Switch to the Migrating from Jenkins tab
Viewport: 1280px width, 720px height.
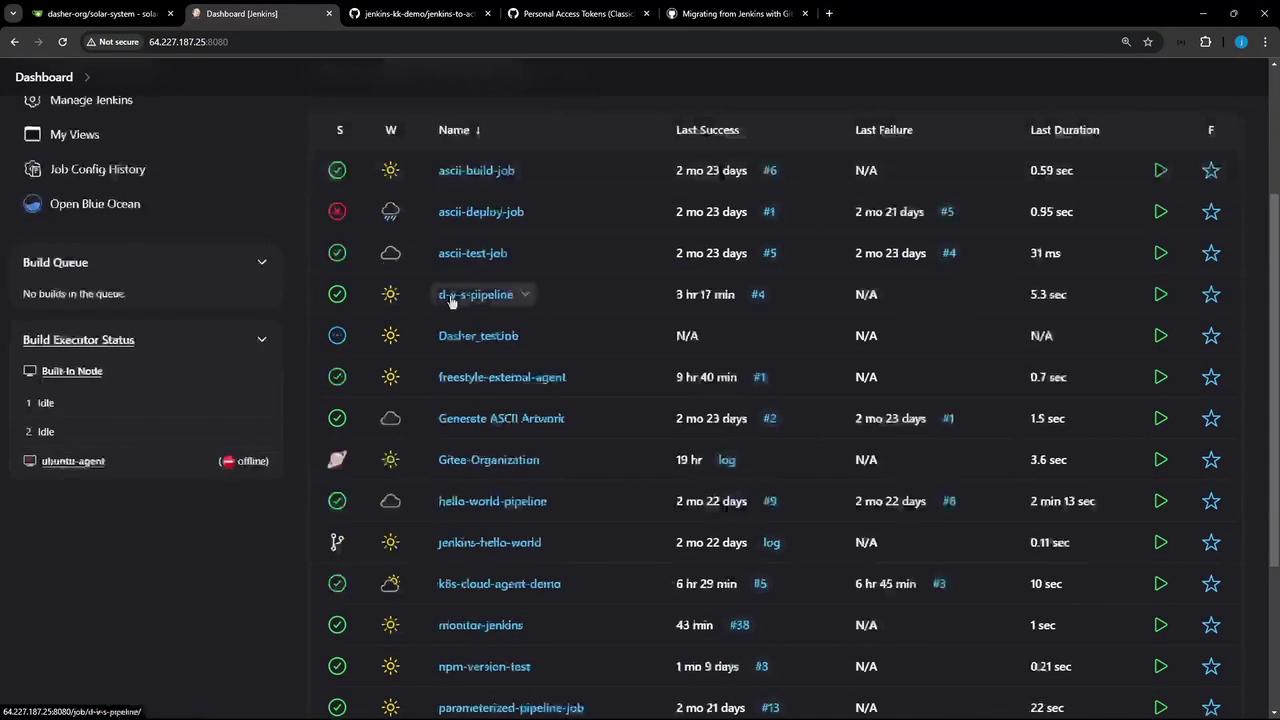point(737,14)
